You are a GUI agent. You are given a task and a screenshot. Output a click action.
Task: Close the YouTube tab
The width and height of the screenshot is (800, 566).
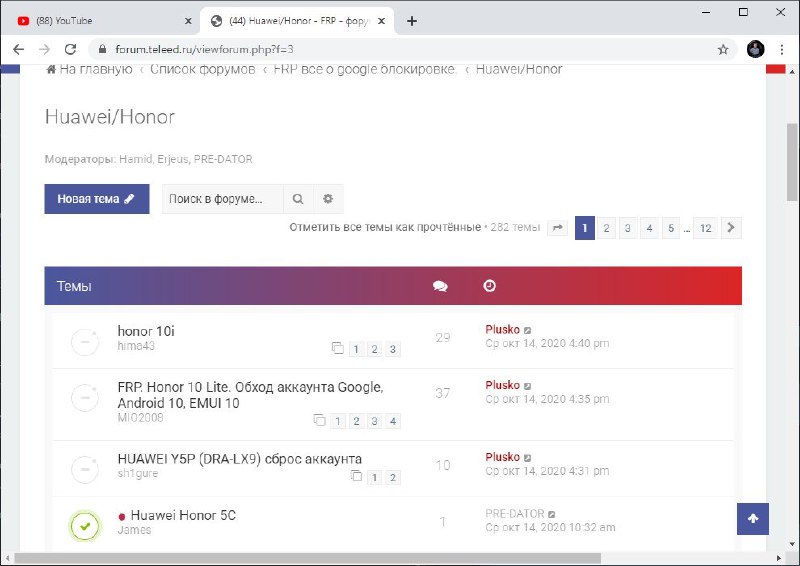click(x=188, y=21)
